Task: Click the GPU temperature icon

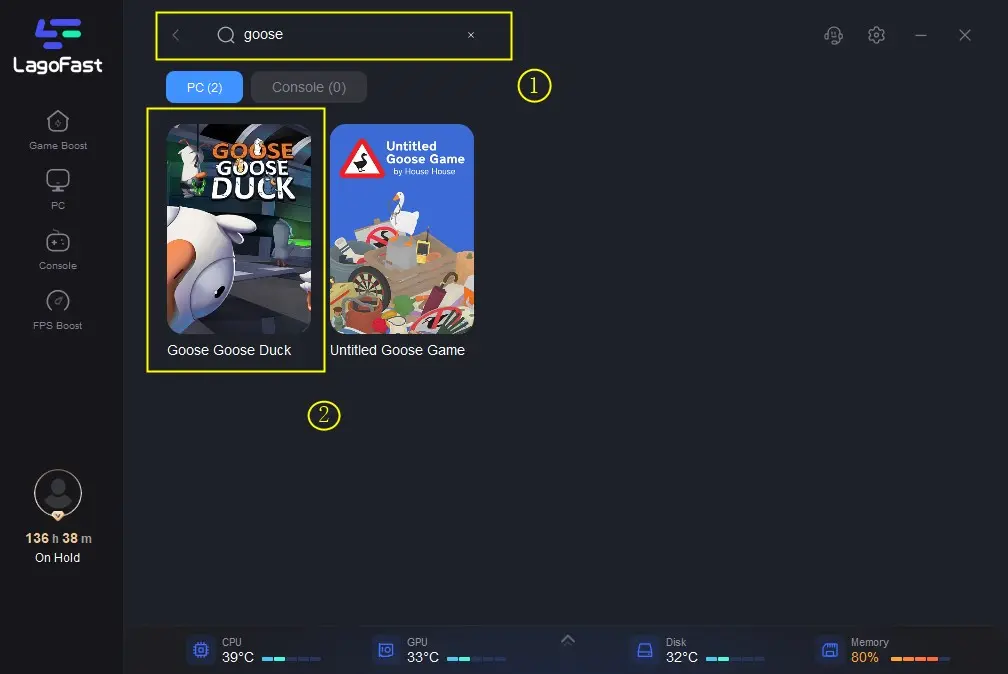Action: 386,650
